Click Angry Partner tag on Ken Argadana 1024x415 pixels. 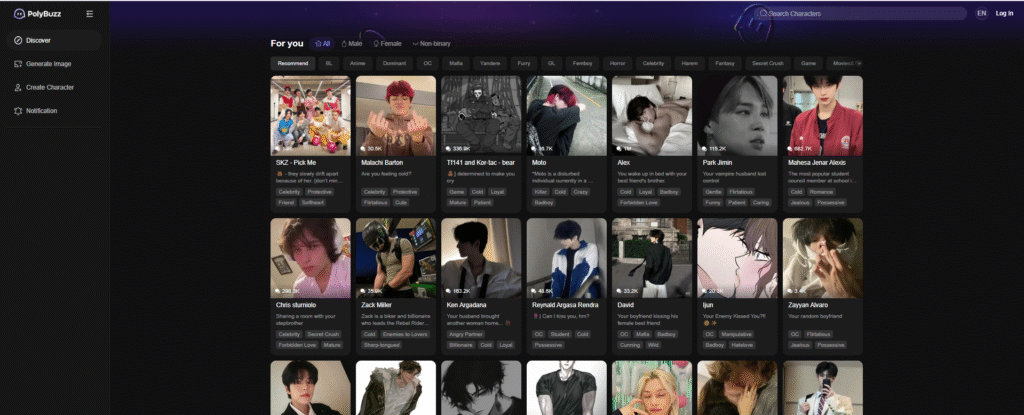[x=466, y=334]
